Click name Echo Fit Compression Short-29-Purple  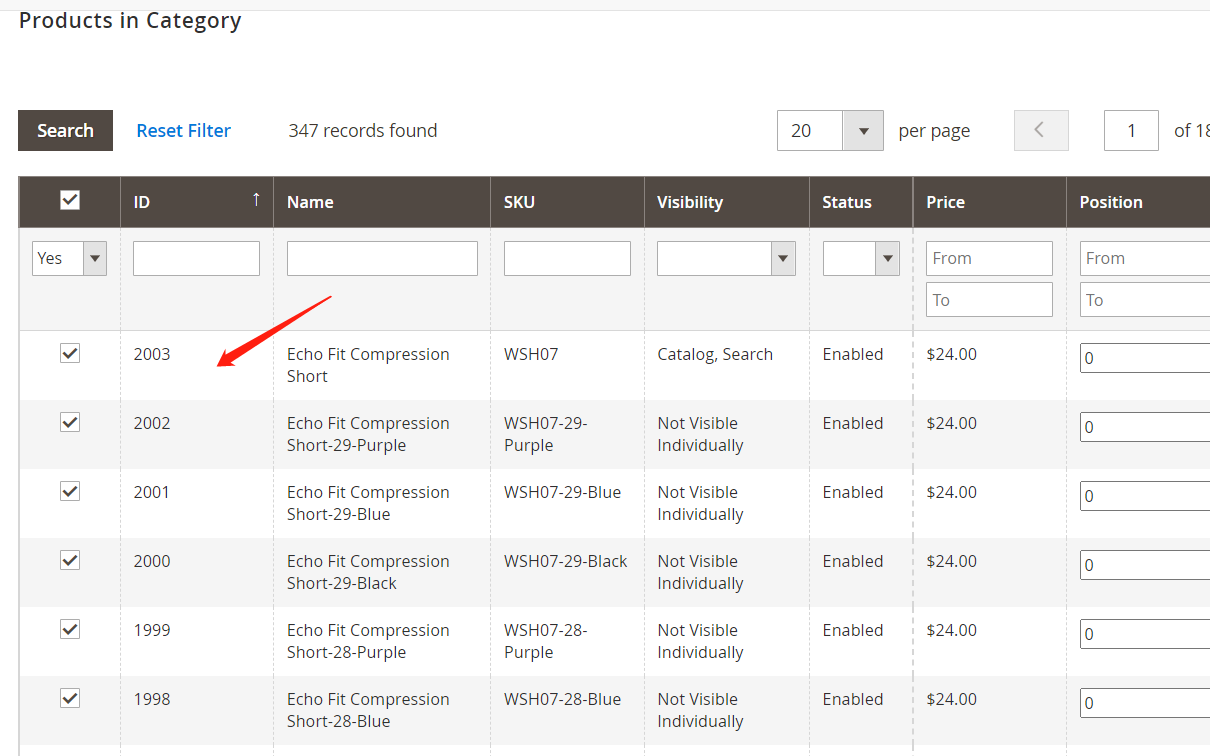click(x=368, y=434)
